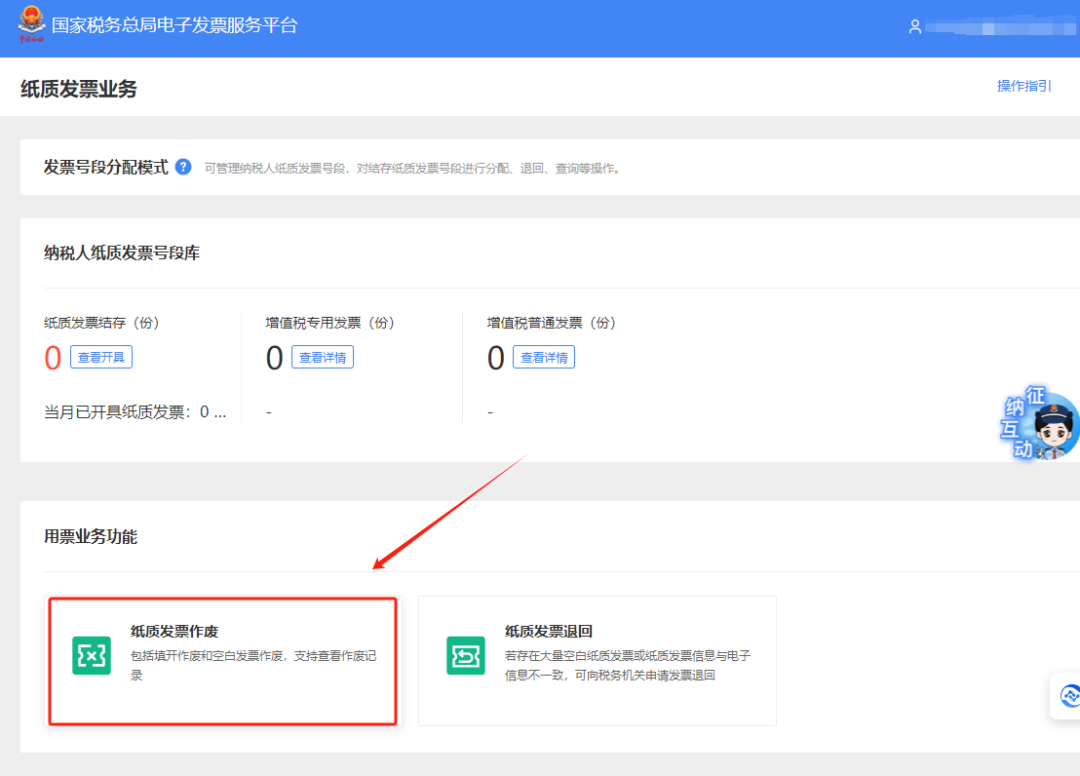Screen dimensions: 1080x776
Task: Click the blue help question mark icon
Action: pyautogui.click(x=183, y=167)
